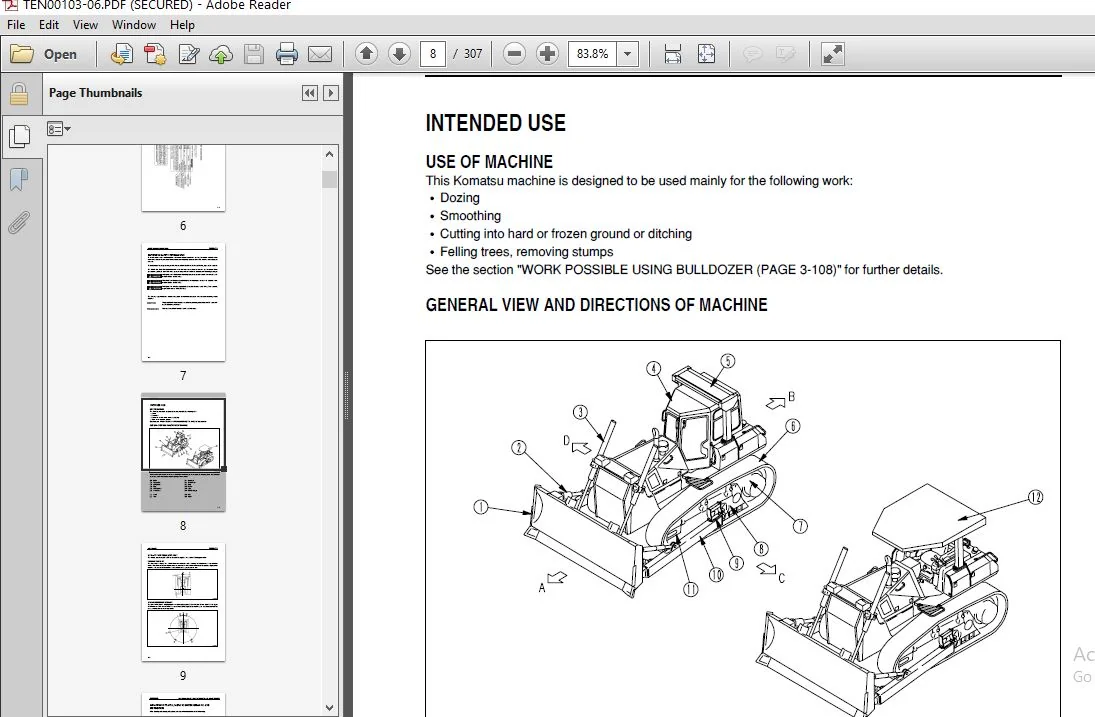Click thumbnail scrollbar up arrow
This screenshot has height=717, width=1095.
click(330, 154)
